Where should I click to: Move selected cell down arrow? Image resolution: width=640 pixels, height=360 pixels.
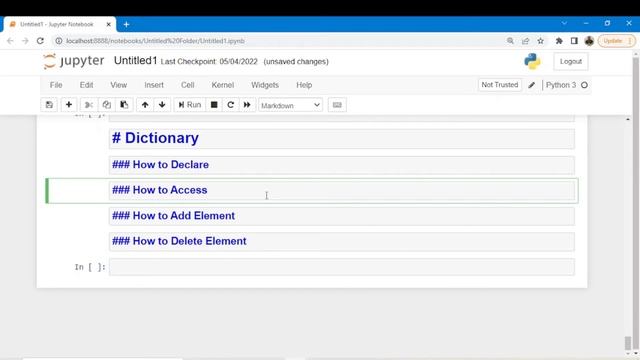click(x=162, y=105)
